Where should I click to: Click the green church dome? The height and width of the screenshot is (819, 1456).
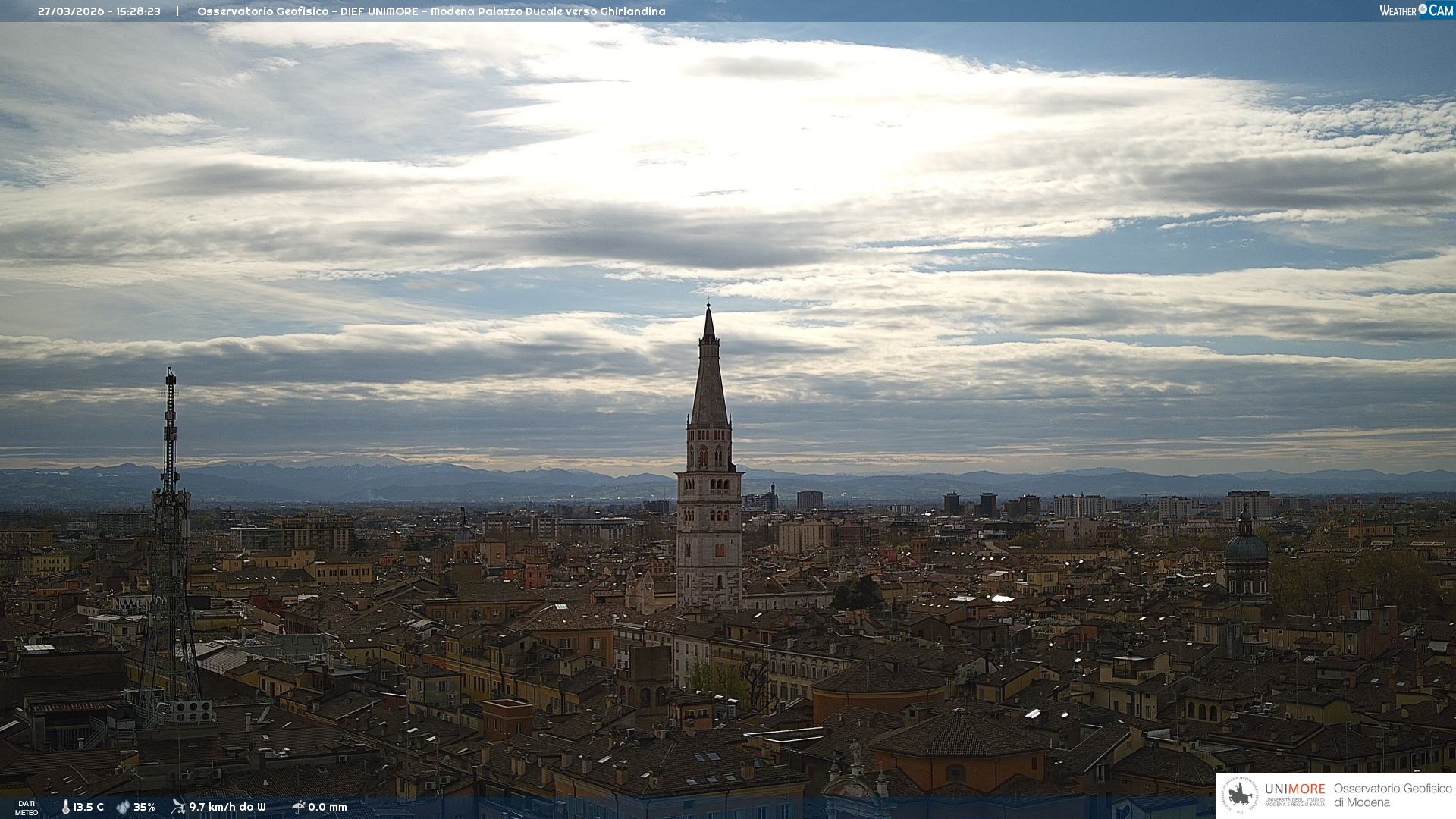click(x=1246, y=548)
